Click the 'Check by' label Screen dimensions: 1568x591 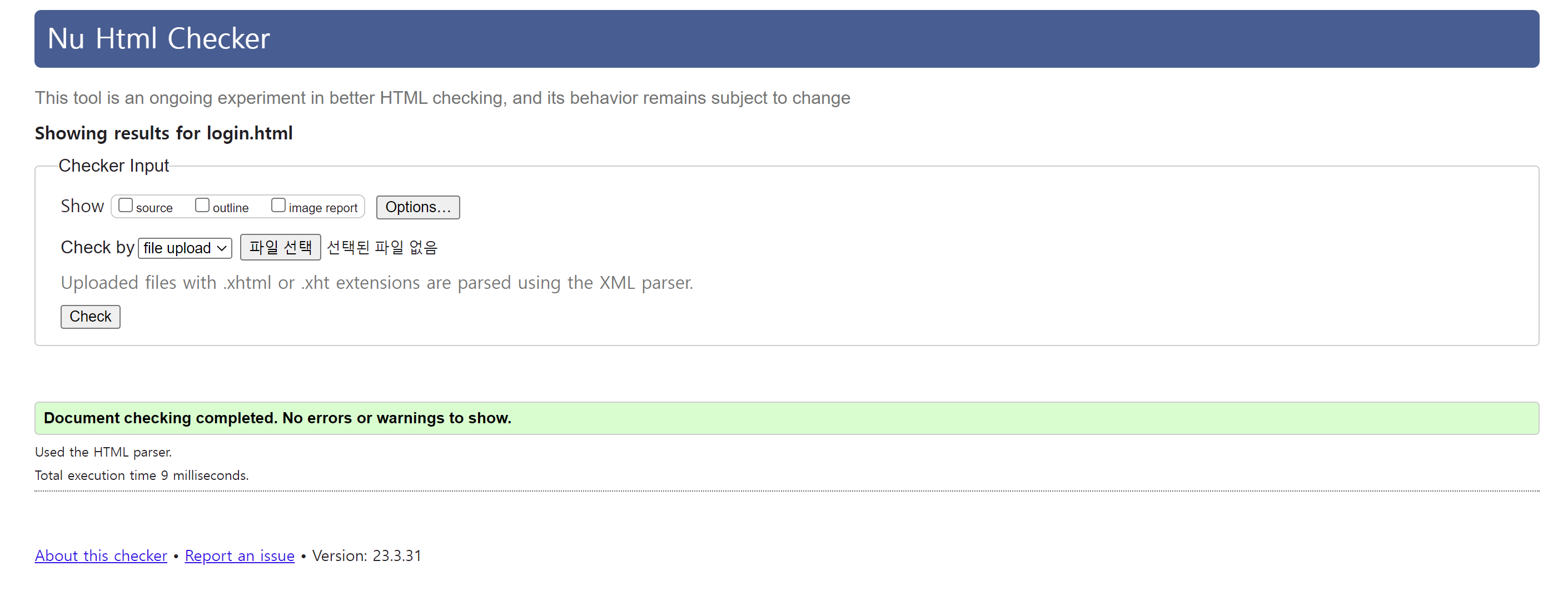pos(97,248)
